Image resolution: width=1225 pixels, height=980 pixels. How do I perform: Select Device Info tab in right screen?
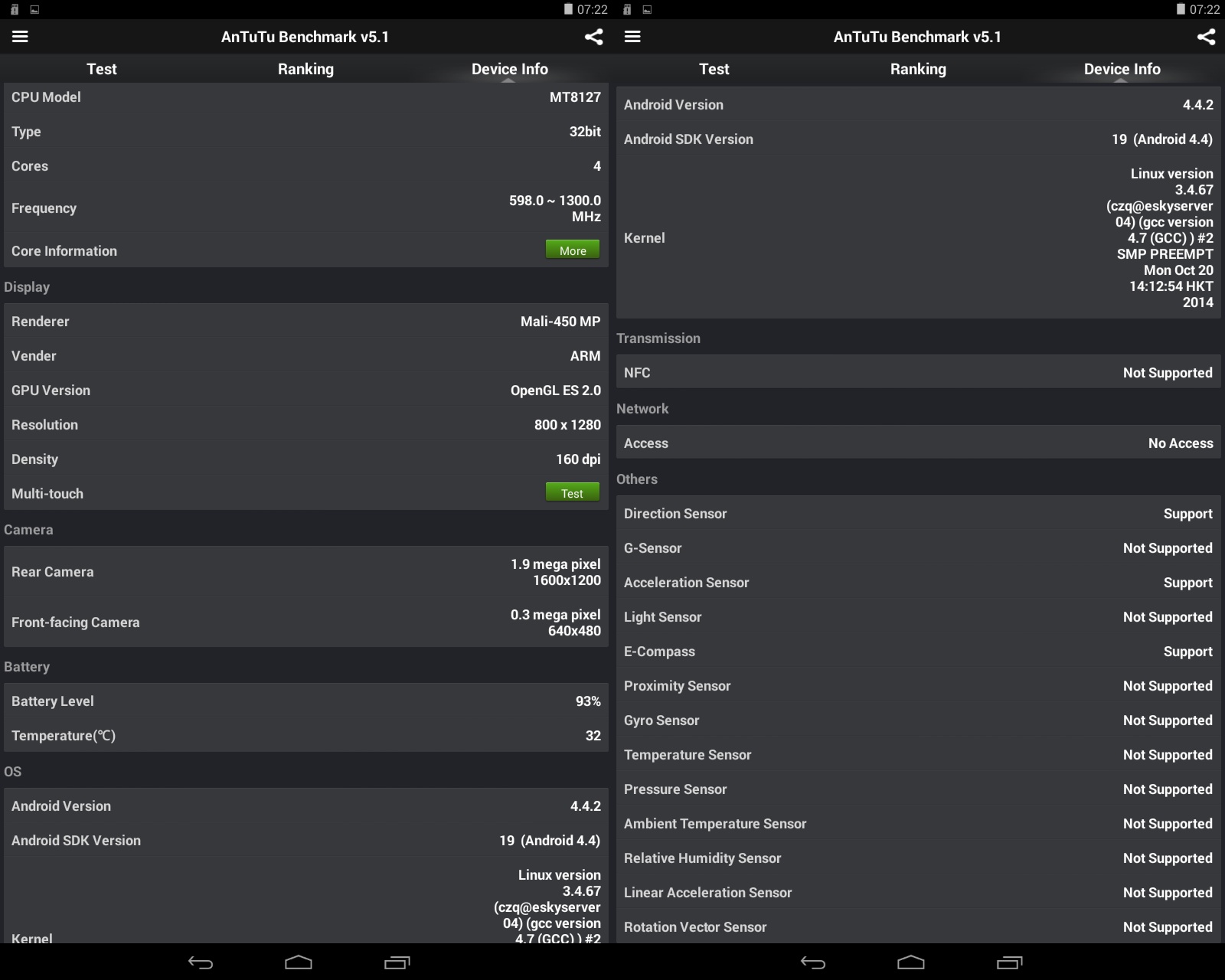point(1122,69)
